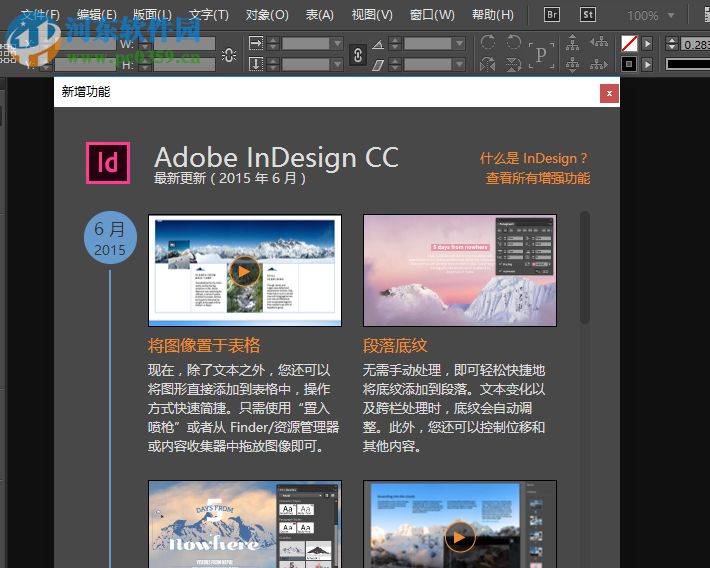Toggle constrain proportions for scaling link

click(x=358, y=55)
